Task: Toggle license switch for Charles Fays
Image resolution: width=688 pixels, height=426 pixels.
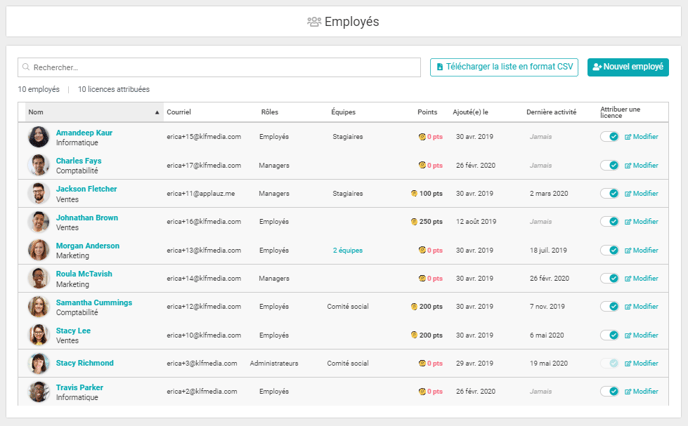Action: [609, 165]
